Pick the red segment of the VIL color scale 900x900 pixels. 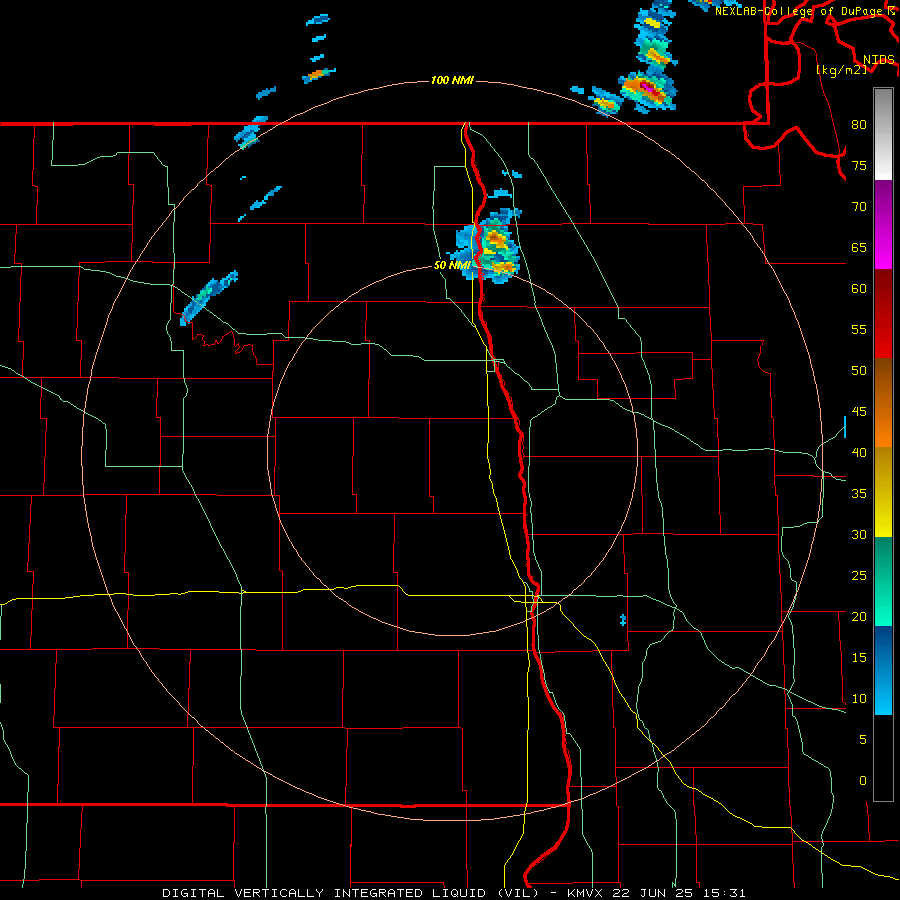tap(883, 314)
